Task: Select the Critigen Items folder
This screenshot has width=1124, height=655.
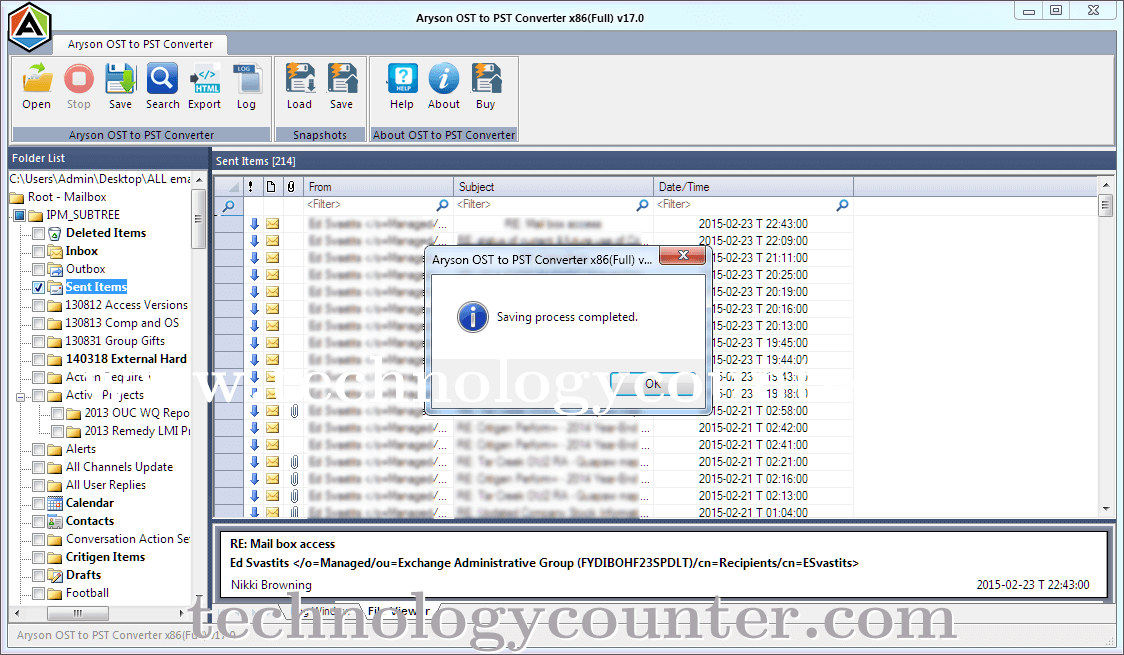Action: pos(105,557)
